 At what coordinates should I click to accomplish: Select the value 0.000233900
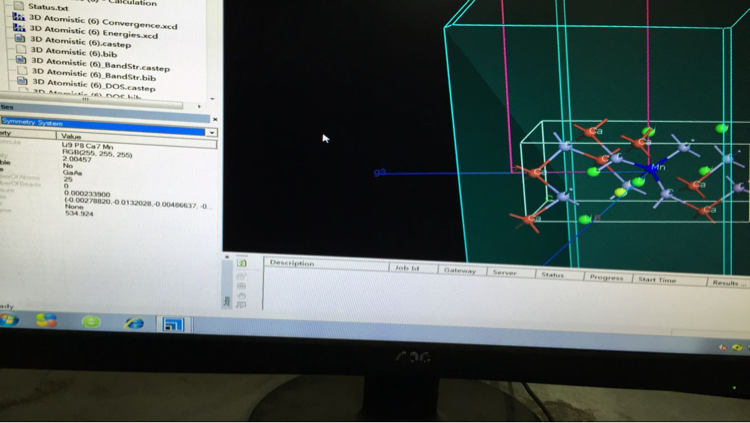87,193
